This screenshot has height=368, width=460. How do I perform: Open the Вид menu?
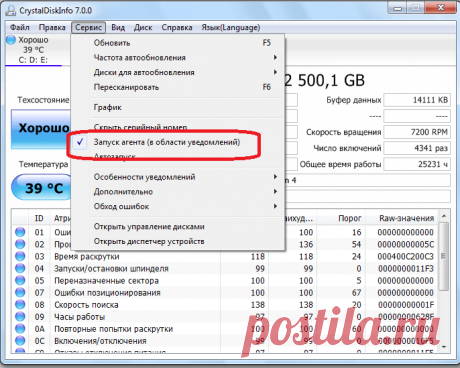118,27
